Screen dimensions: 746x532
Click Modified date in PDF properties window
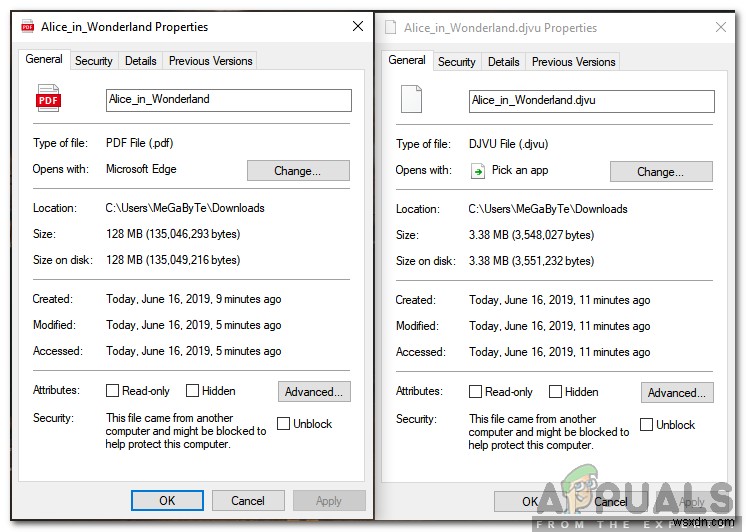[x=194, y=325]
